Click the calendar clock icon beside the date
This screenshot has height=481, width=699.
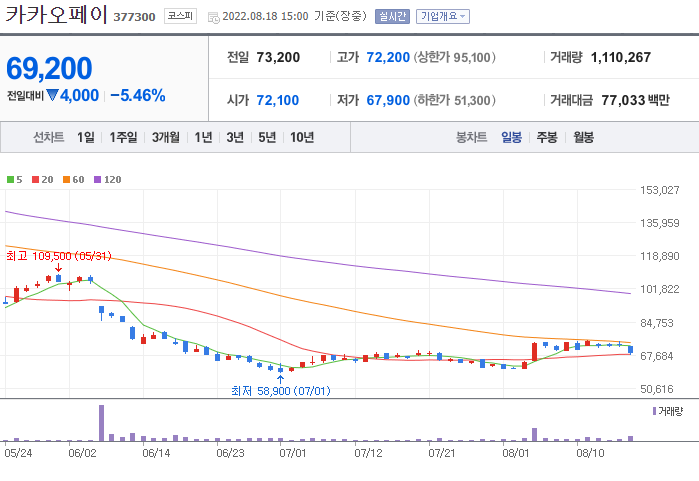coord(214,17)
